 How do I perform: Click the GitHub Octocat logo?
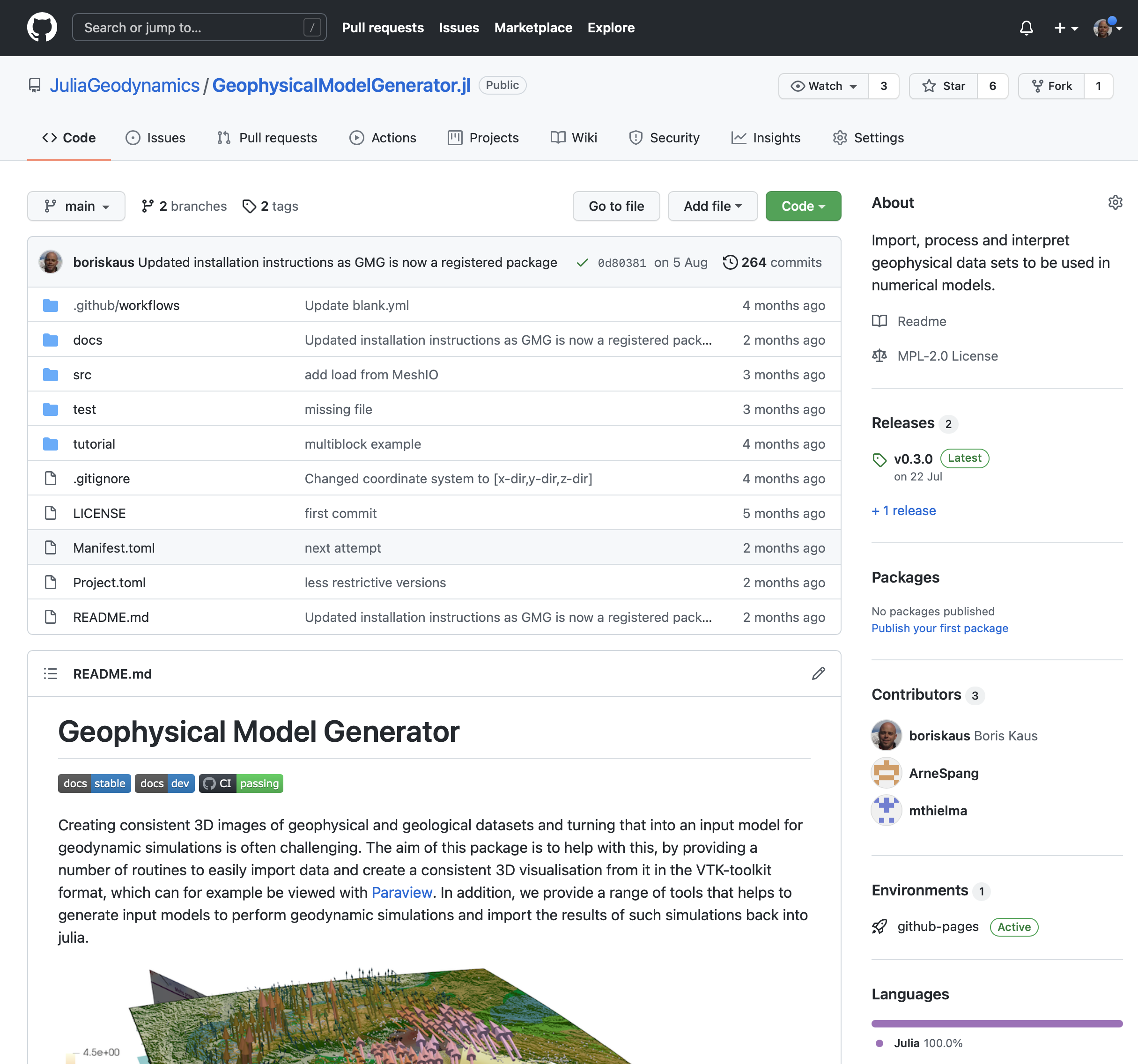42,28
